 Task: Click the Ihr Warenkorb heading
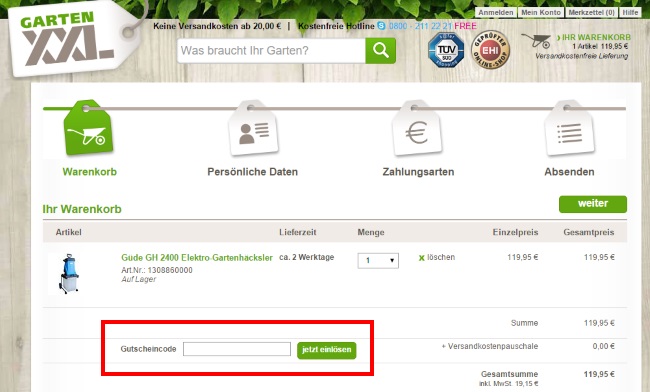[82, 209]
